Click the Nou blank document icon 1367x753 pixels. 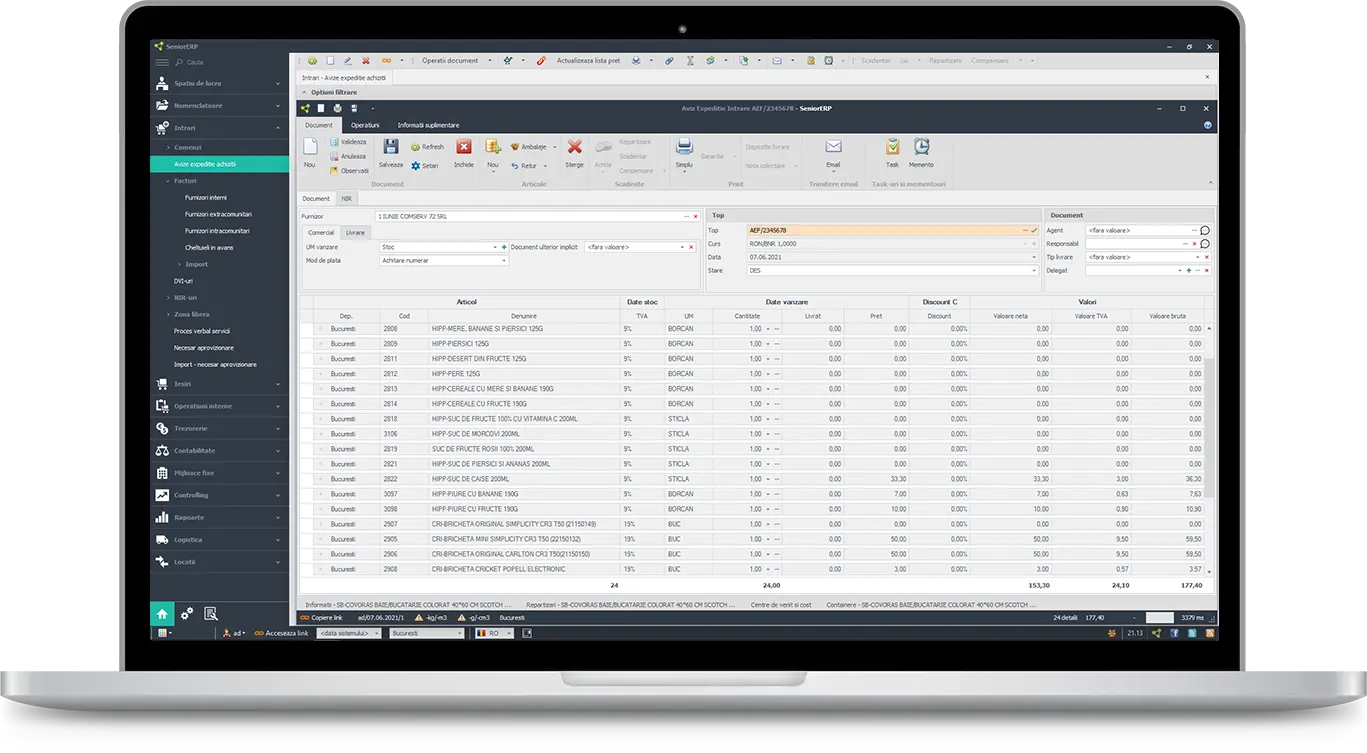coord(310,147)
